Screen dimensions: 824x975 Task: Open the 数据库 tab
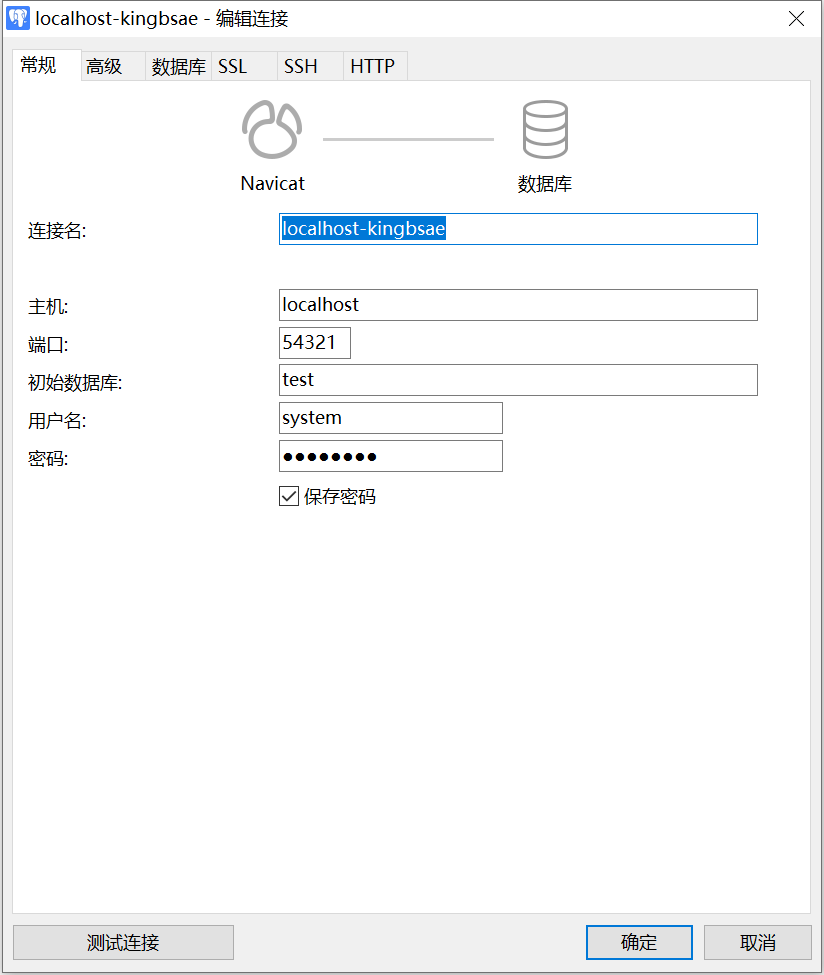click(178, 66)
